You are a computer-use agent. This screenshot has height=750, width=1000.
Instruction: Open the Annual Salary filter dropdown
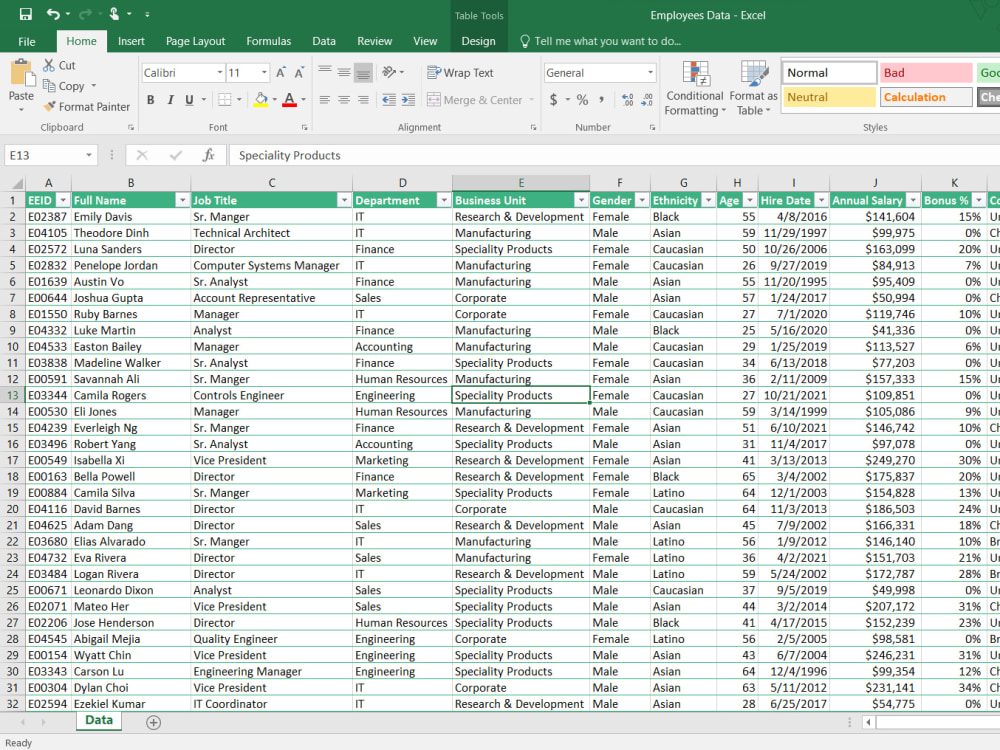click(x=913, y=200)
